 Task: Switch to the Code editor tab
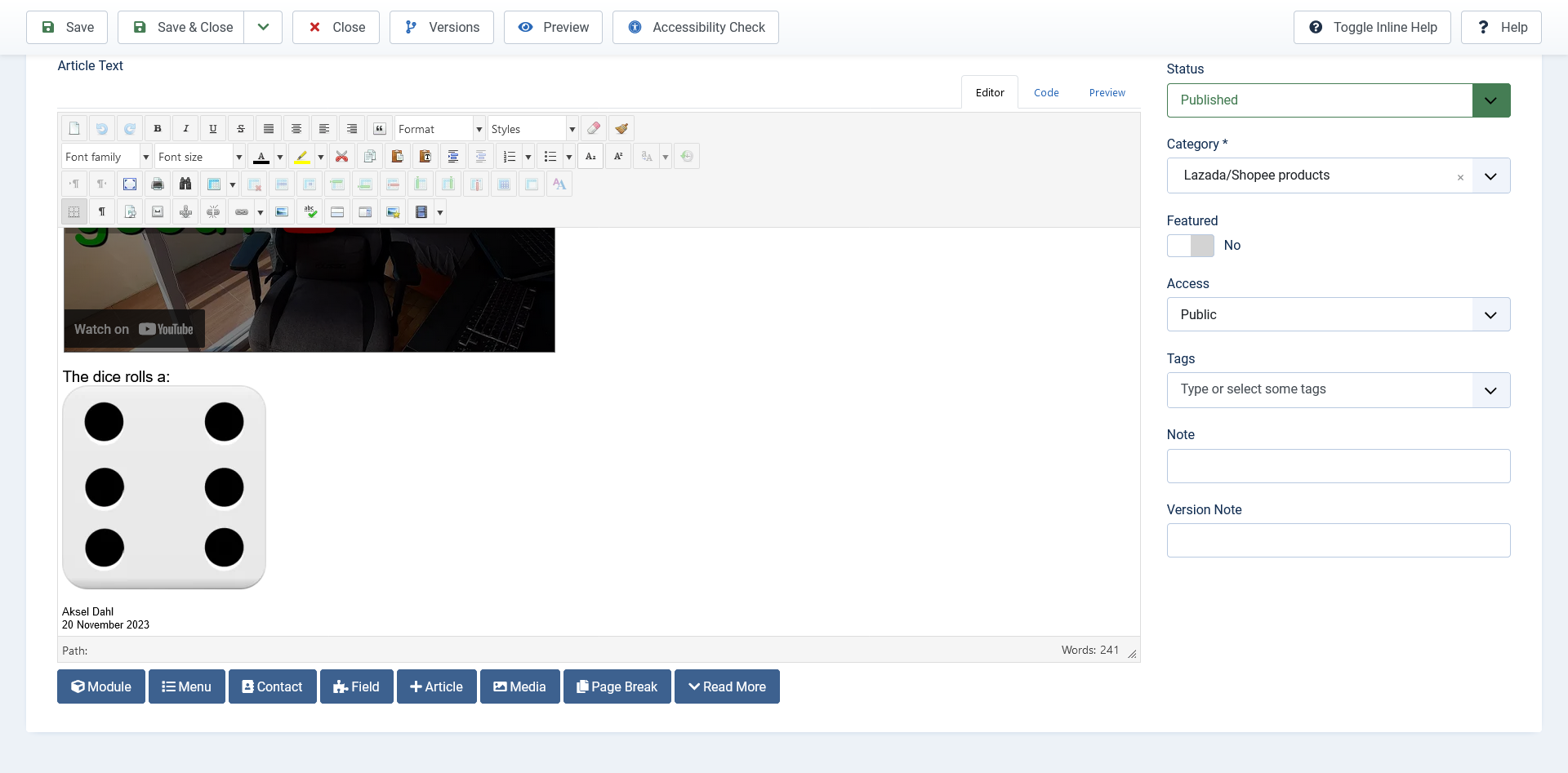tap(1046, 93)
